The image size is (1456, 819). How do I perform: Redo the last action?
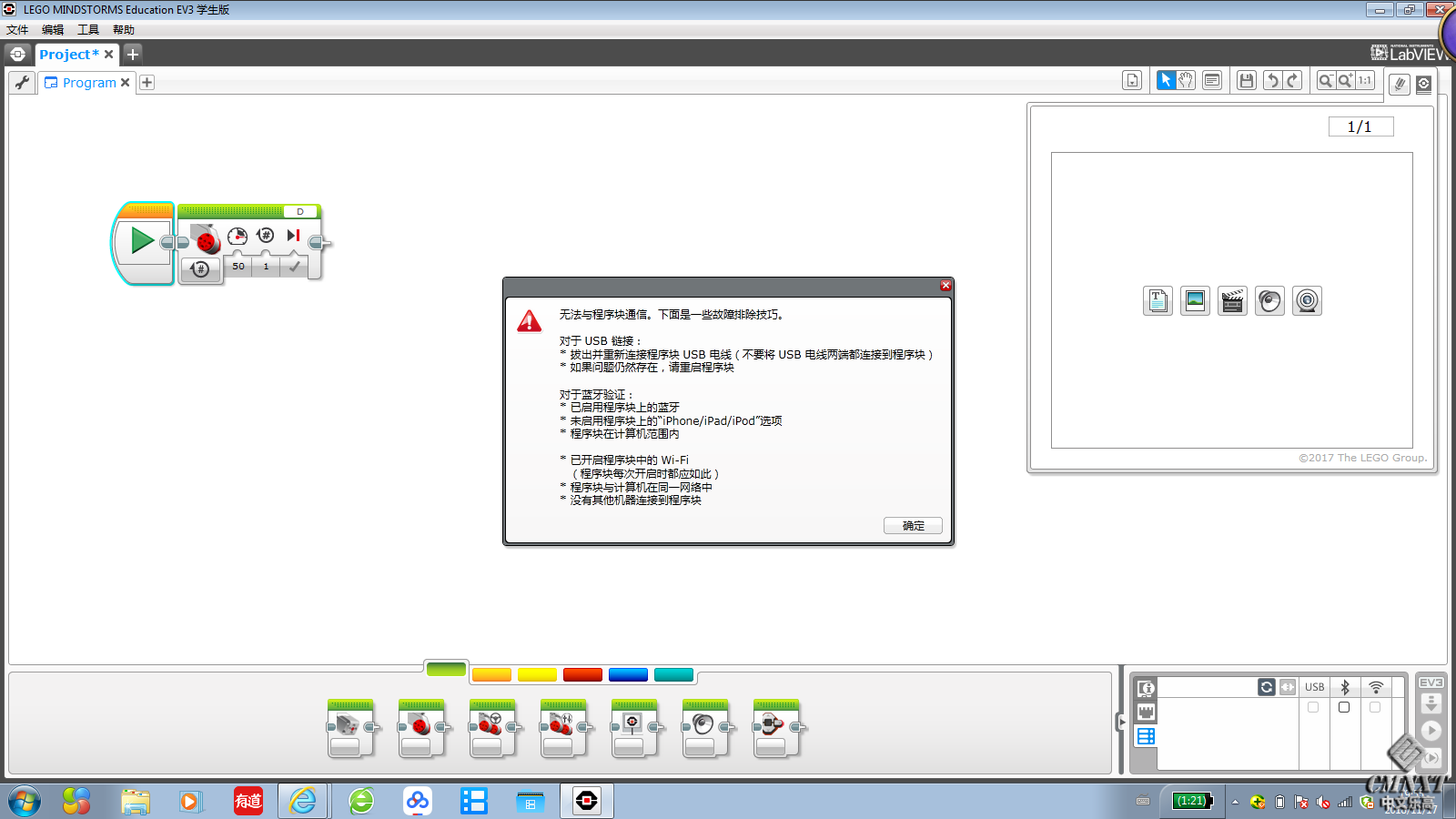click(x=1292, y=80)
